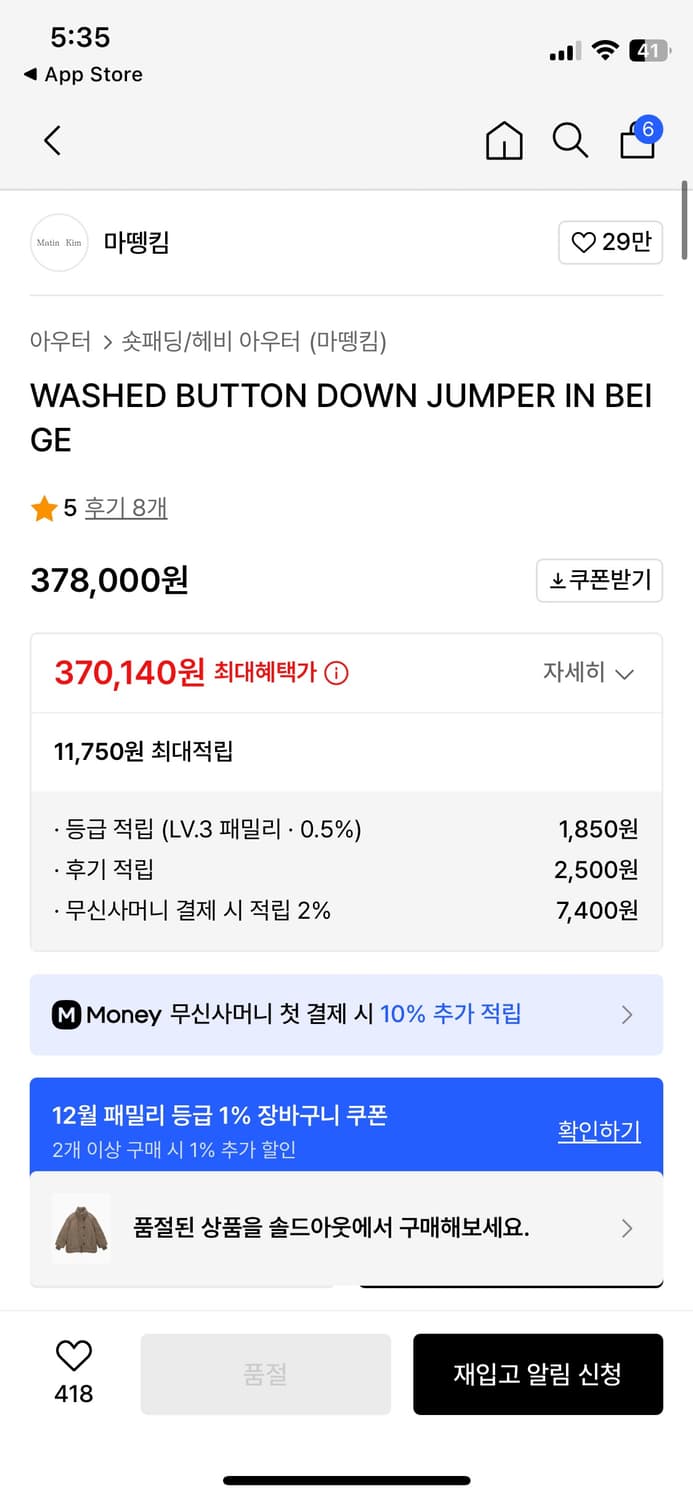Tap the Money logo in the savings banner
The width and height of the screenshot is (693, 1500).
tap(69, 1014)
